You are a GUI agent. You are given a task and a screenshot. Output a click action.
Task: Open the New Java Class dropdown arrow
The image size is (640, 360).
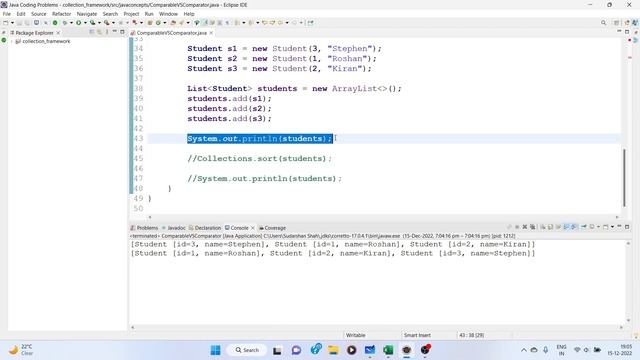point(164,23)
